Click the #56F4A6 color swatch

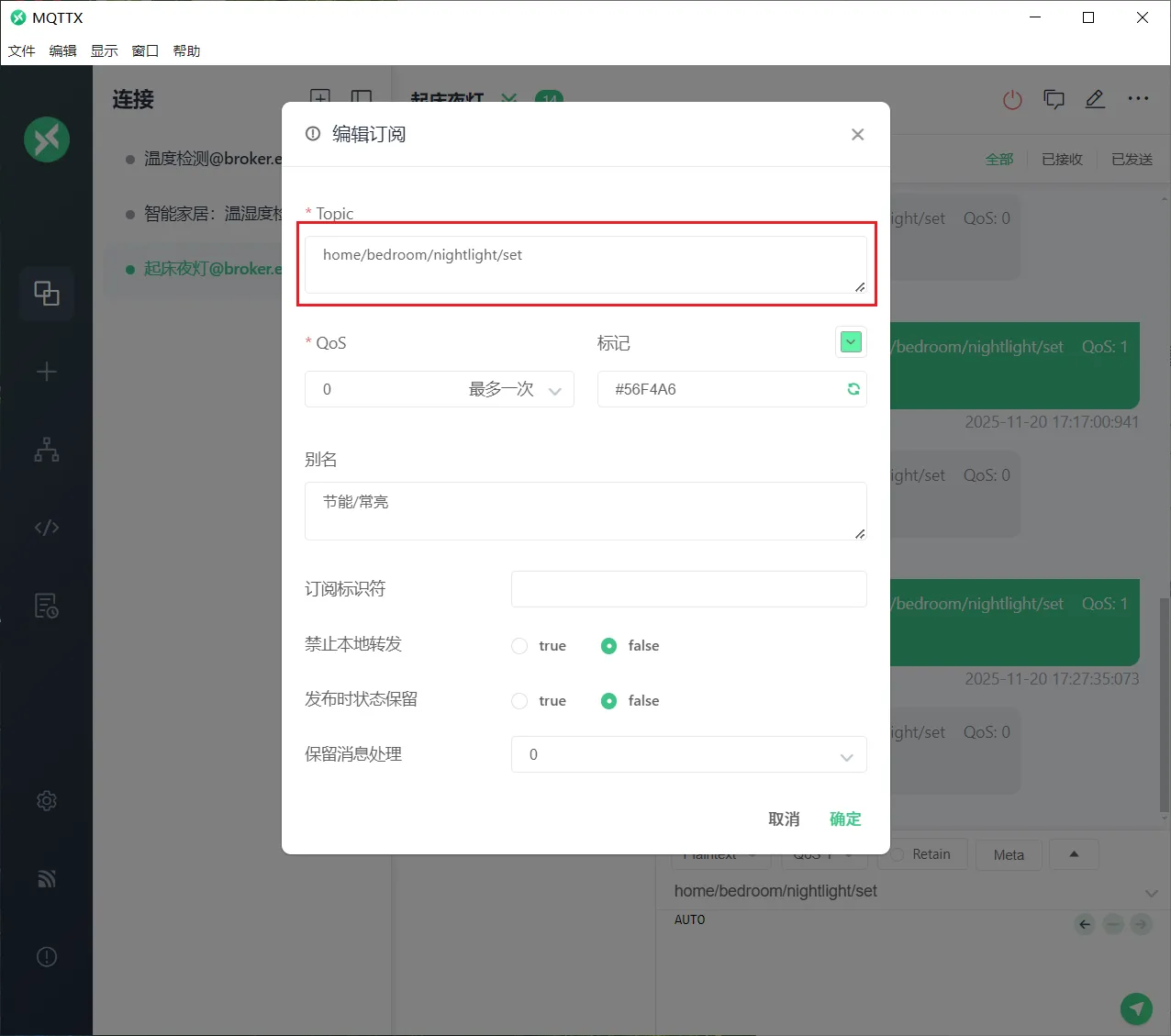[850, 341]
